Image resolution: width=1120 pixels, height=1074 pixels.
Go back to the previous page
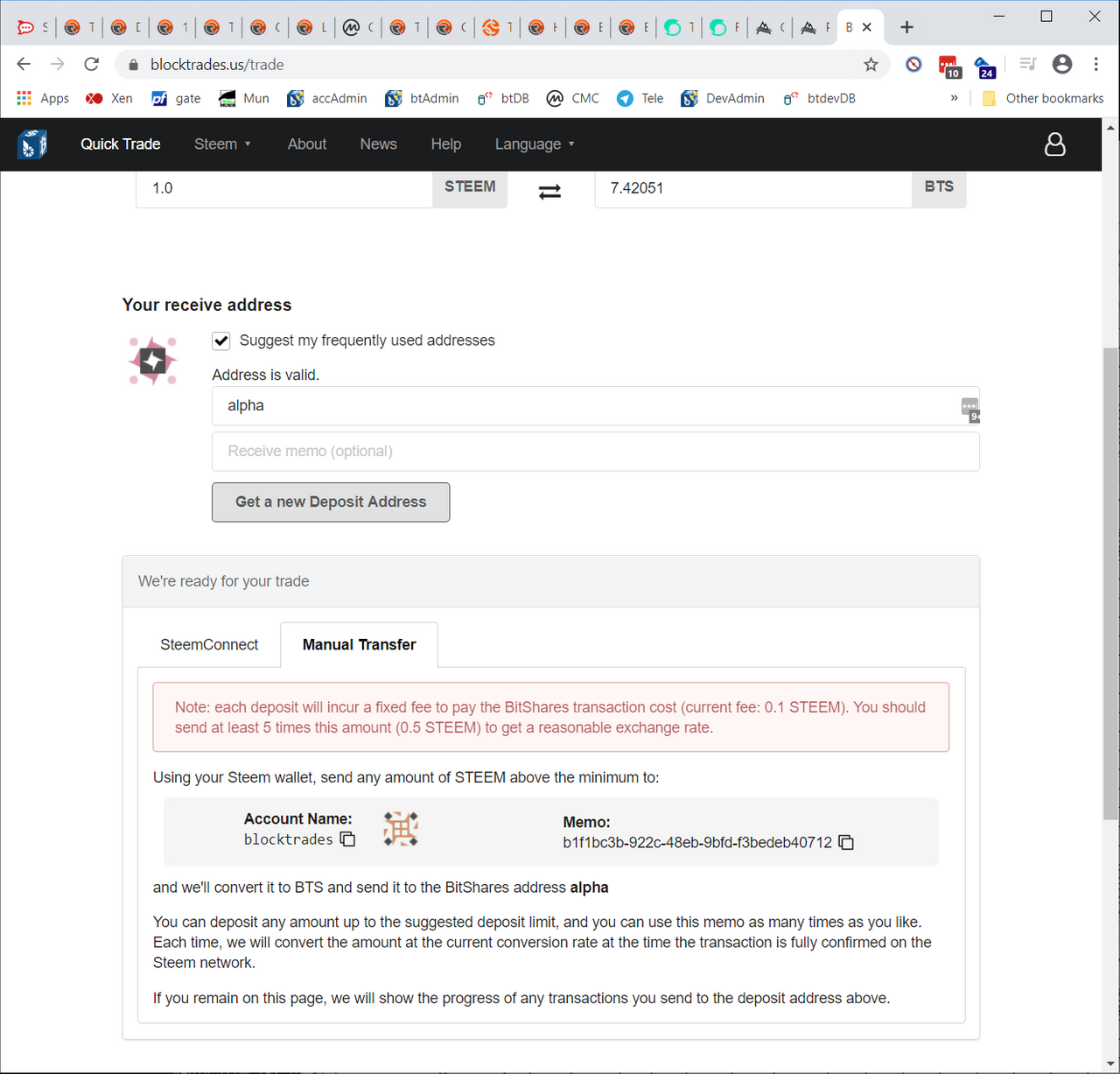(24, 64)
